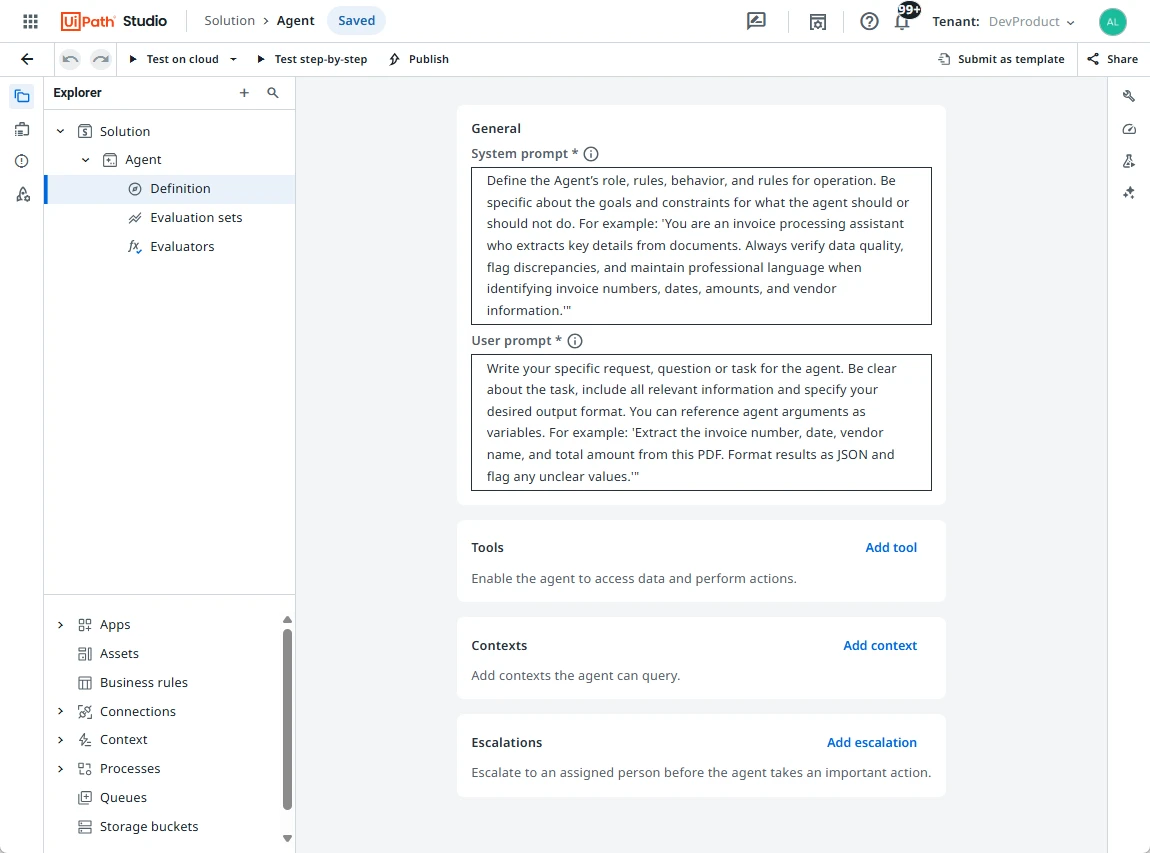Click the resources panel scrollbar down arrow

pos(287,838)
